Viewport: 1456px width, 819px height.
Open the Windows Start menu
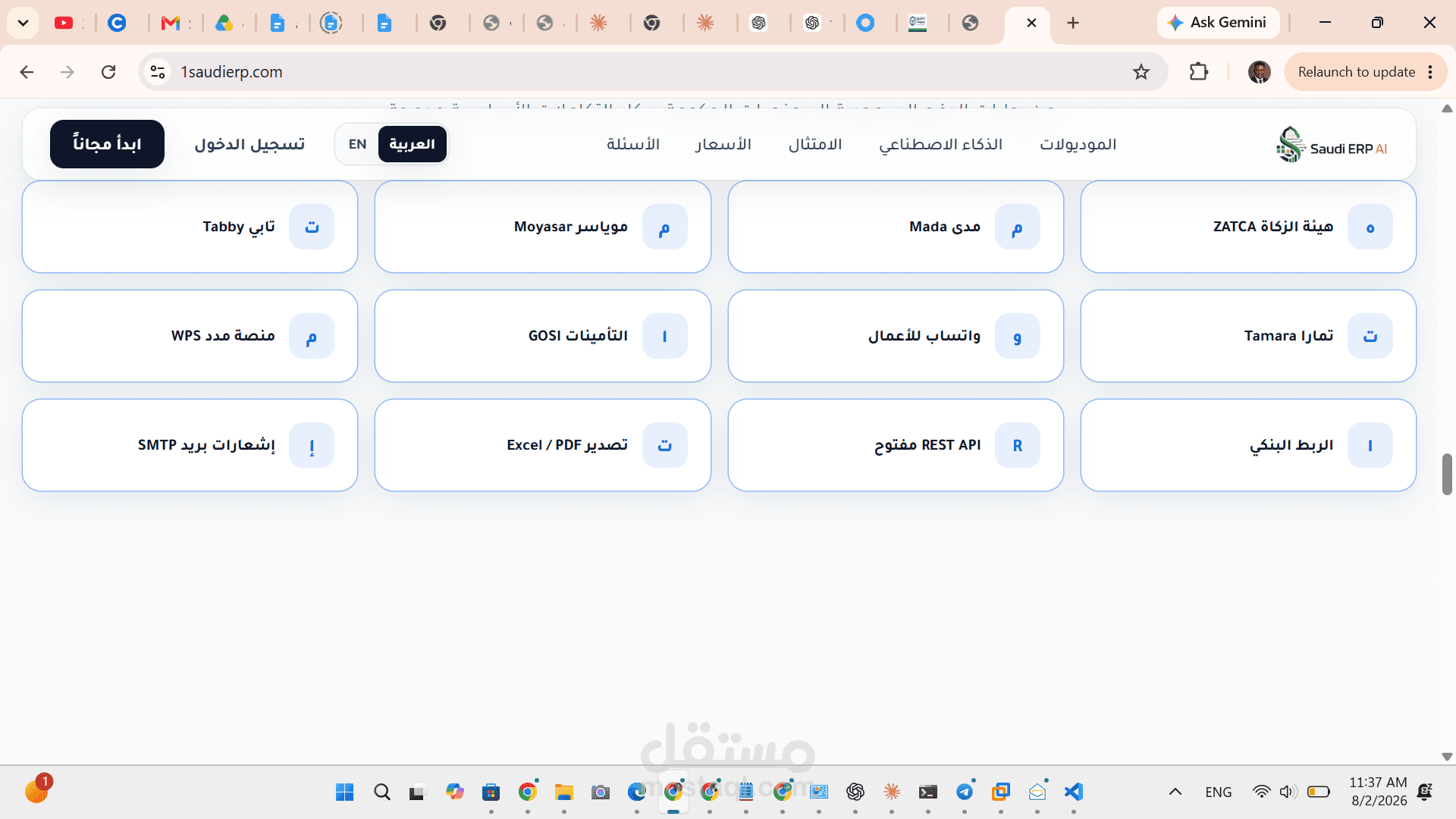click(x=344, y=792)
